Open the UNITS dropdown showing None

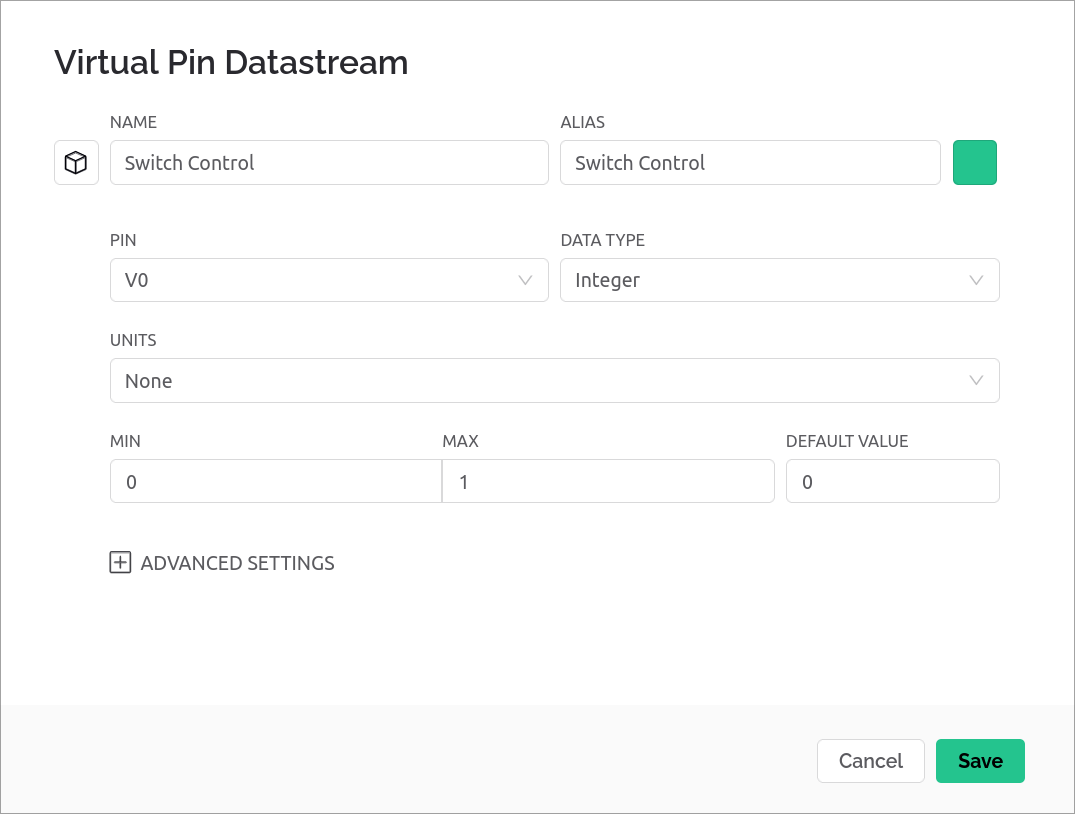coord(555,380)
